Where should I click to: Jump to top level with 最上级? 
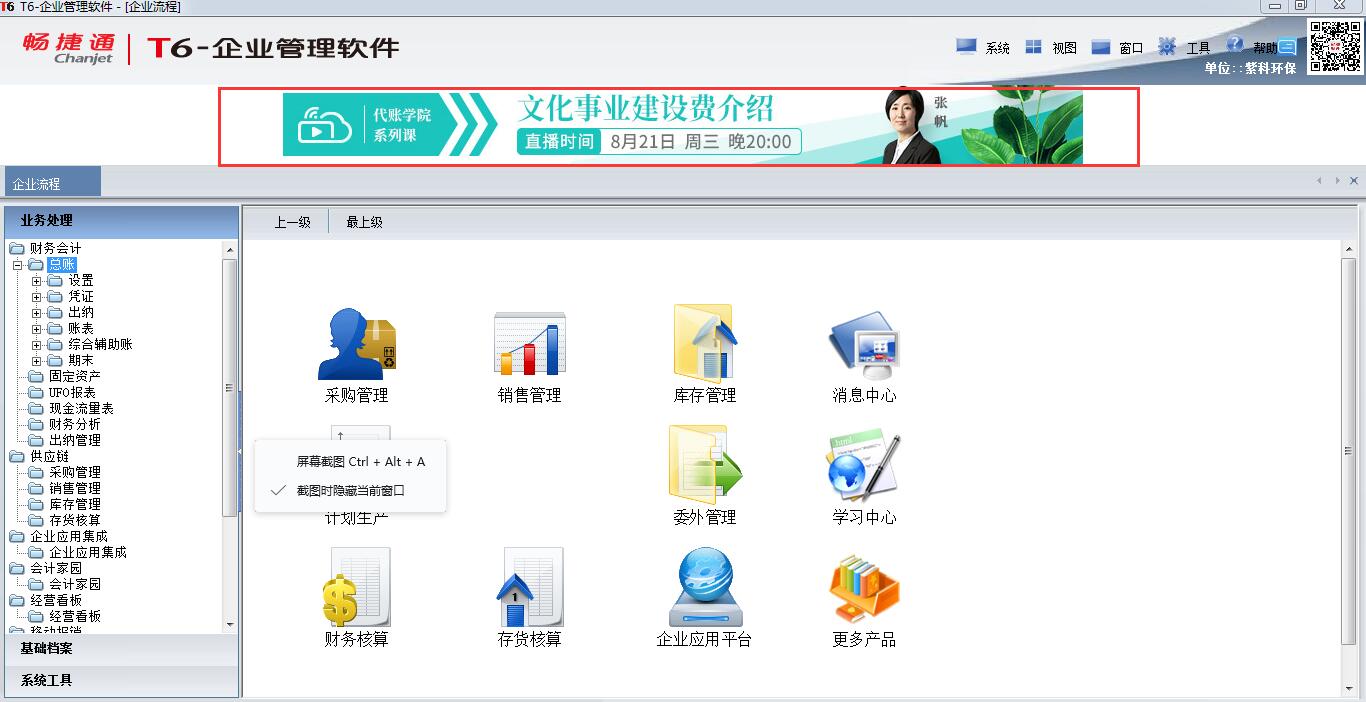tap(364, 223)
